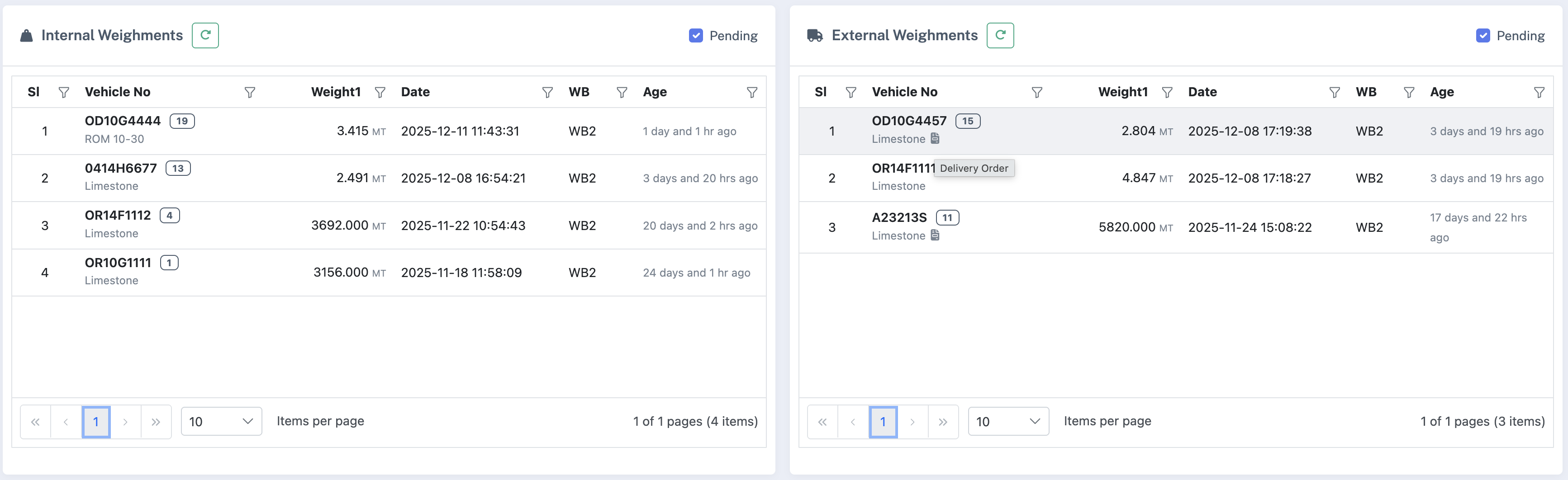Open items per page dropdown for External Weighments
The height and width of the screenshot is (480, 1568).
[1008, 422]
